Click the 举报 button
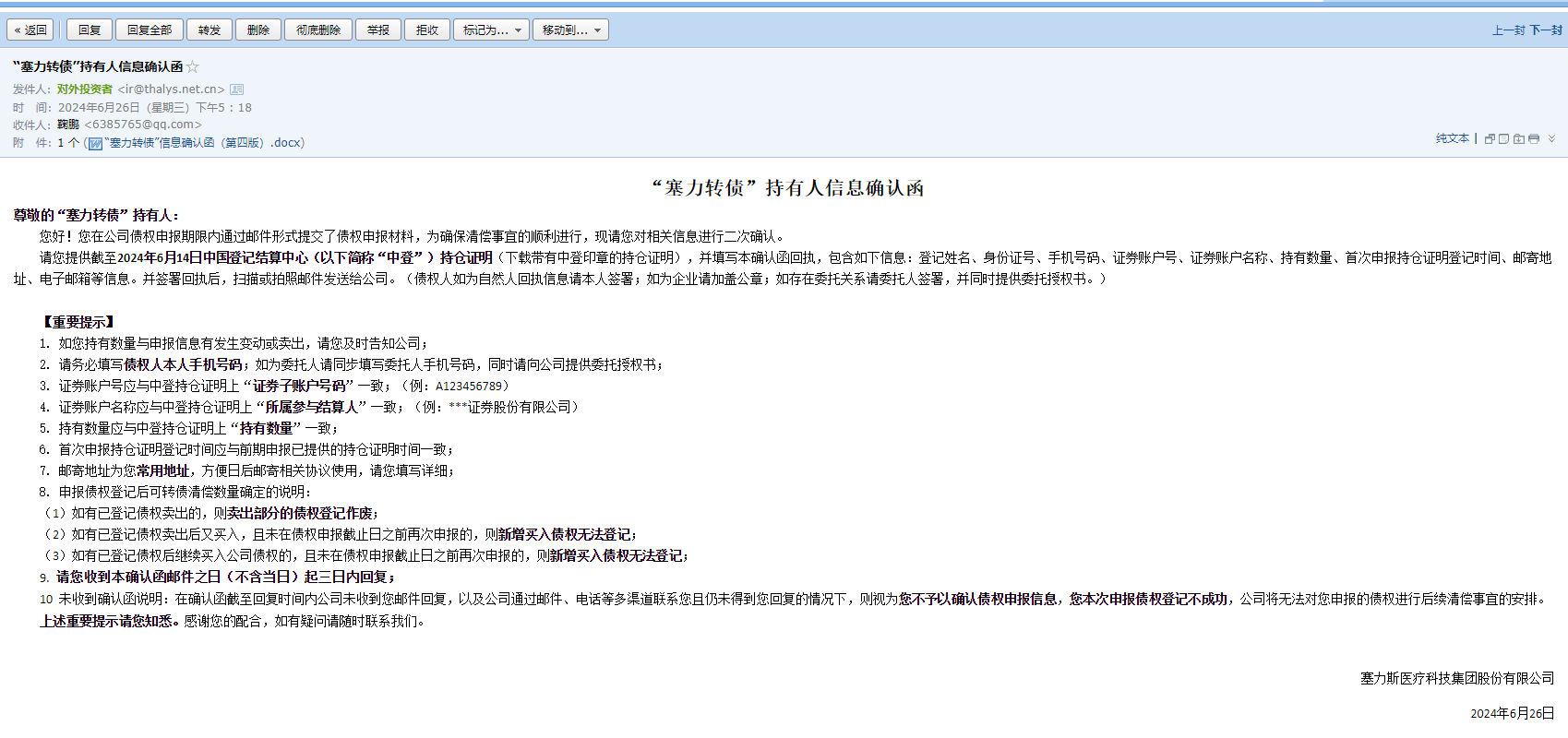This screenshot has height=738, width=1568. click(378, 30)
